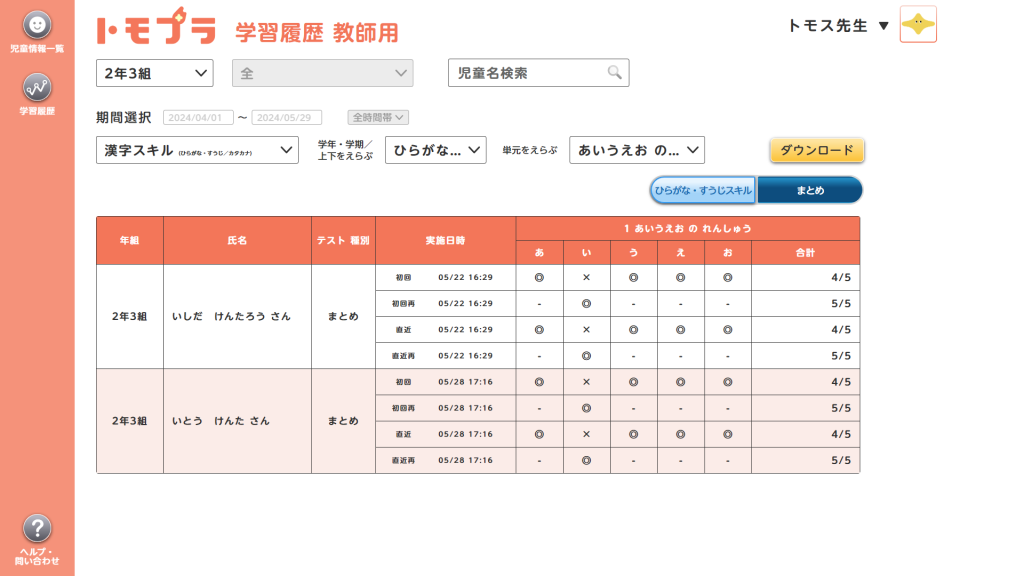
Task: Click 初回再 05/22 16:29 row
Action: [x=618, y=304]
